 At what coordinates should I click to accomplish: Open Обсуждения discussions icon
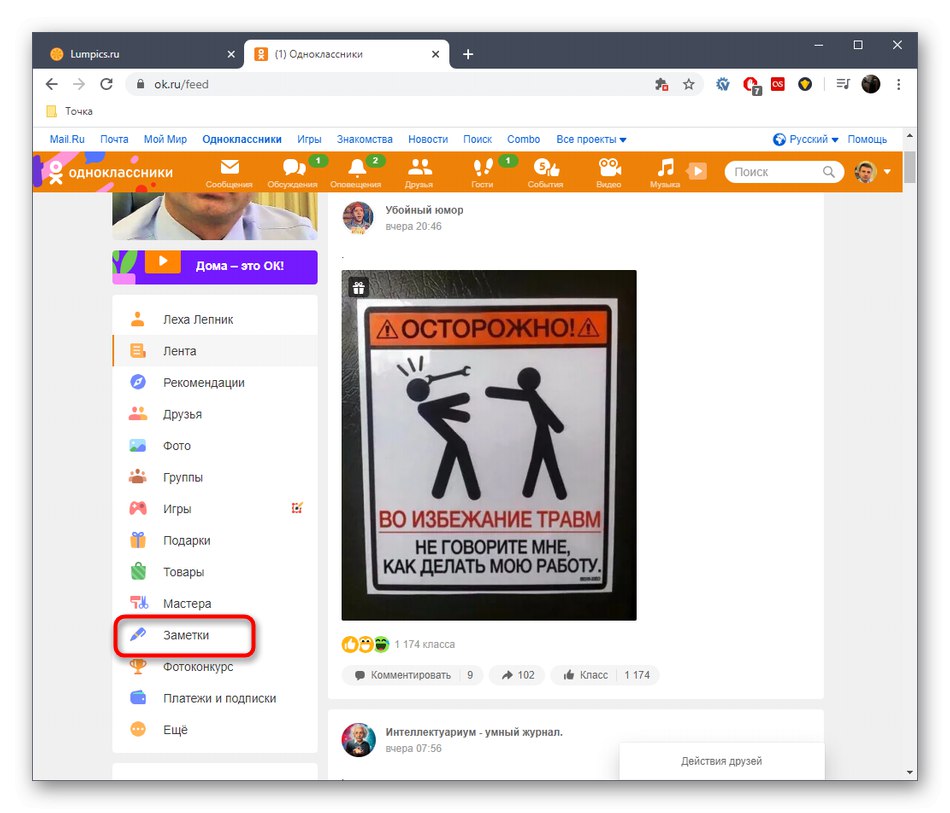[293, 173]
